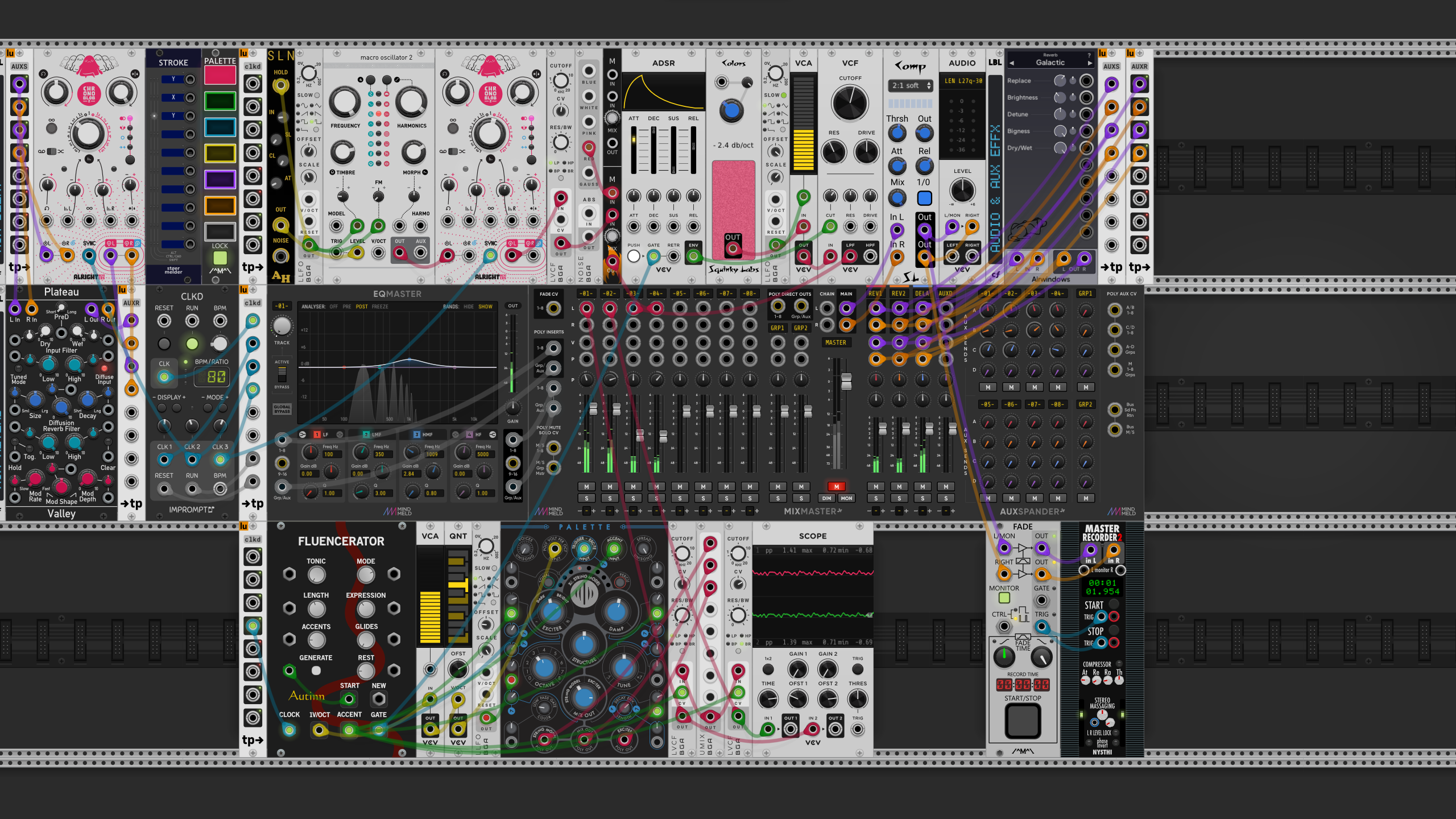Click the GENERATE button on Fluencerator
Screen dimensions: 1456x819
(316, 671)
